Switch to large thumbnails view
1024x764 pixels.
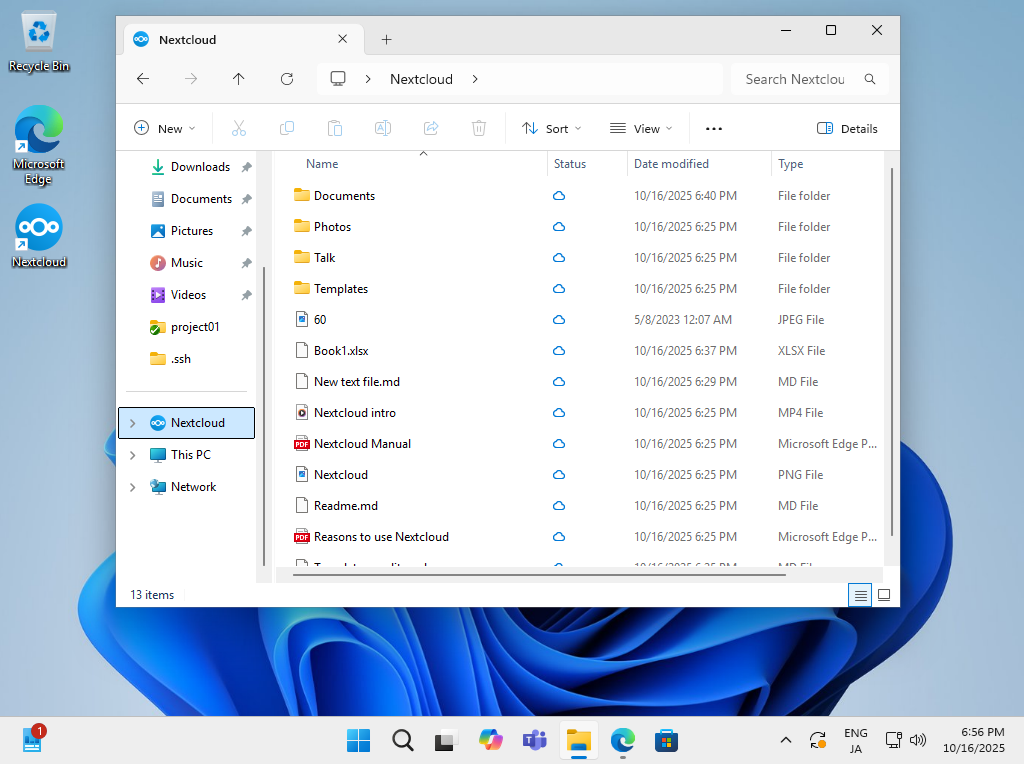click(x=884, y=595)
